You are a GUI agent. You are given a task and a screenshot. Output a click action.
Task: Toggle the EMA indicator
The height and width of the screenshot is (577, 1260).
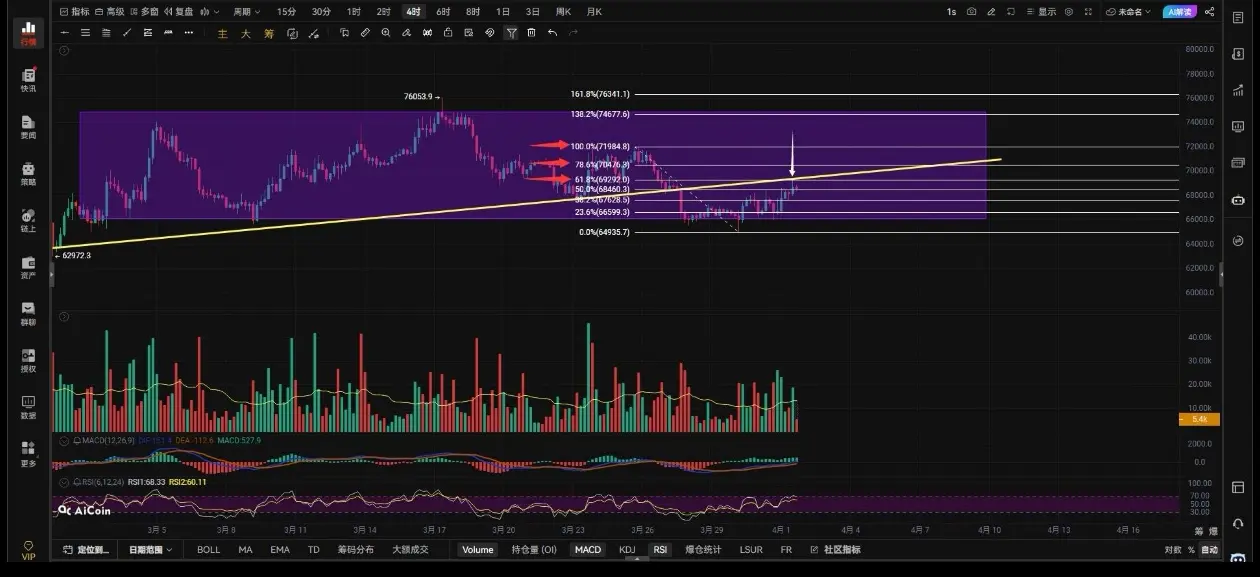279,549
